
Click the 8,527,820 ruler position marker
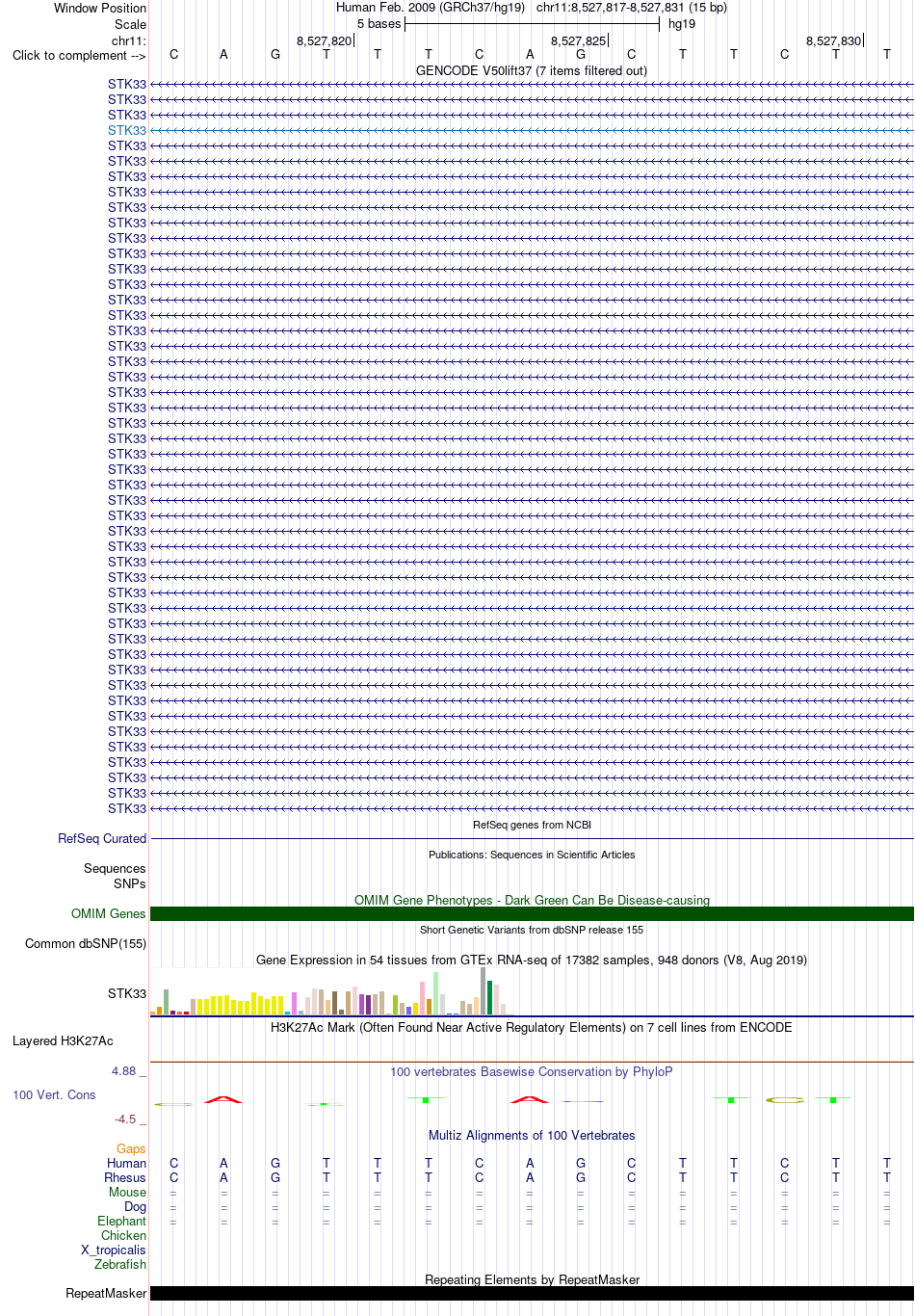click(325, 40)
